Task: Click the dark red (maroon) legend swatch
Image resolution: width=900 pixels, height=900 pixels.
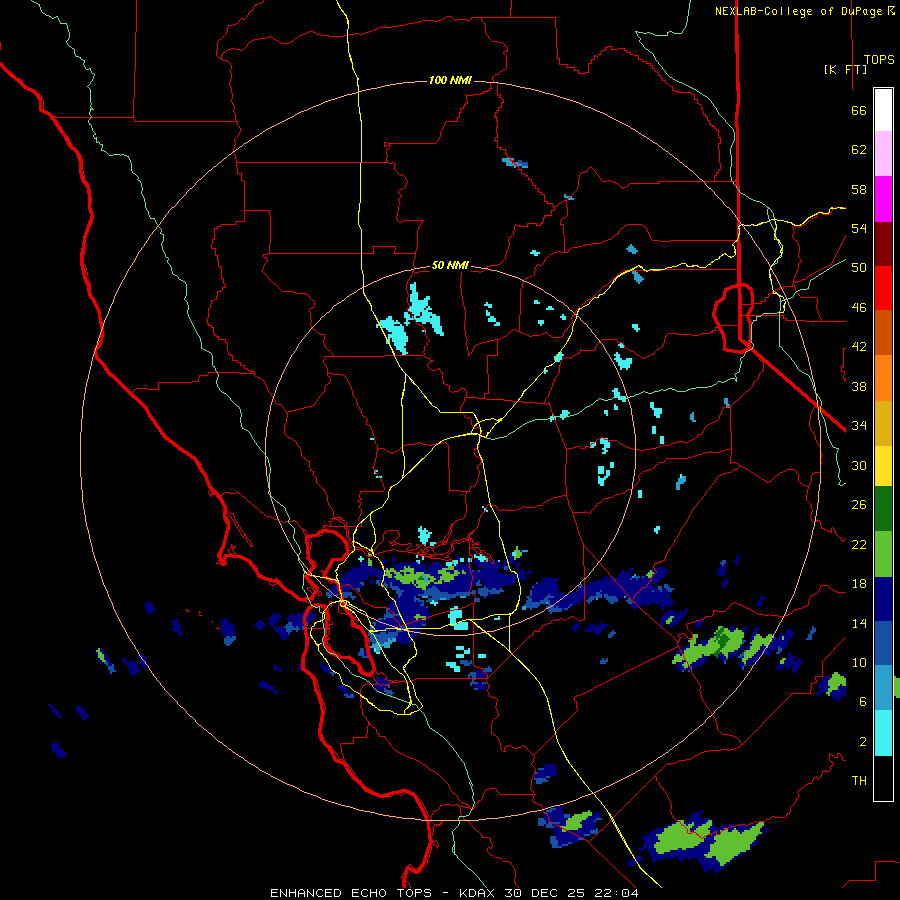Action: [x=883, y=244]
